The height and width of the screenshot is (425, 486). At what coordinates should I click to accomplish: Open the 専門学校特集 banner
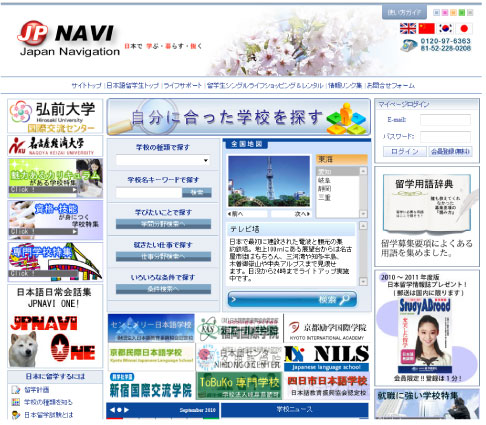coord(55,262)
